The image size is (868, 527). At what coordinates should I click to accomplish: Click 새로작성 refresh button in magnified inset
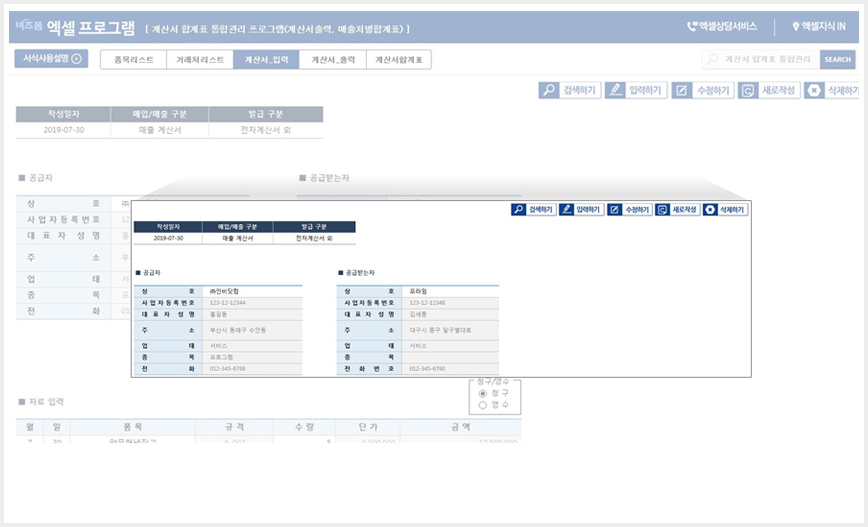678,210
